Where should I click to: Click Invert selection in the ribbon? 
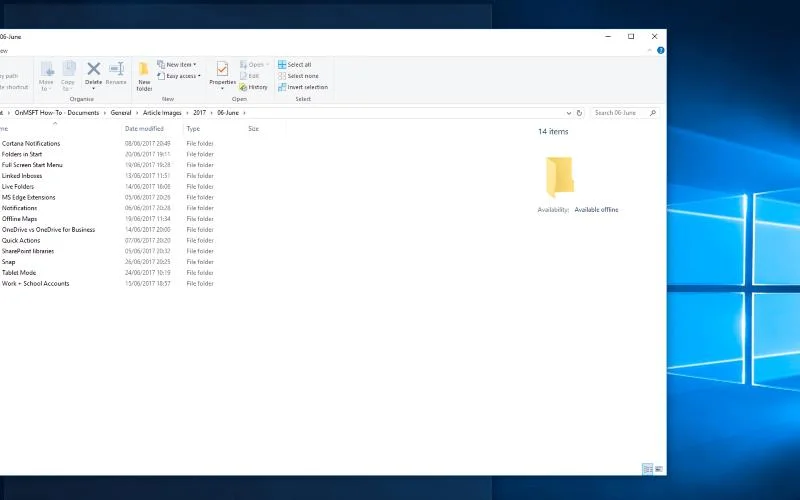[x=303, y=87]
